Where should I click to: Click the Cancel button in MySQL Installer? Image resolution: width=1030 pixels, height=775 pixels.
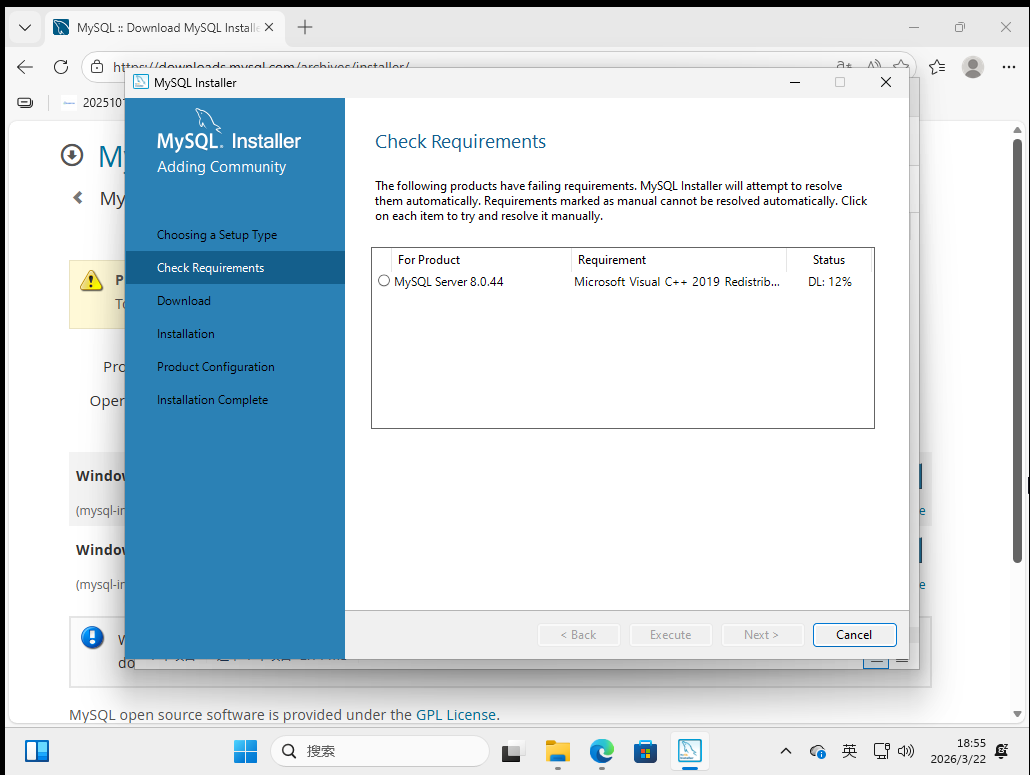(854, 634)
